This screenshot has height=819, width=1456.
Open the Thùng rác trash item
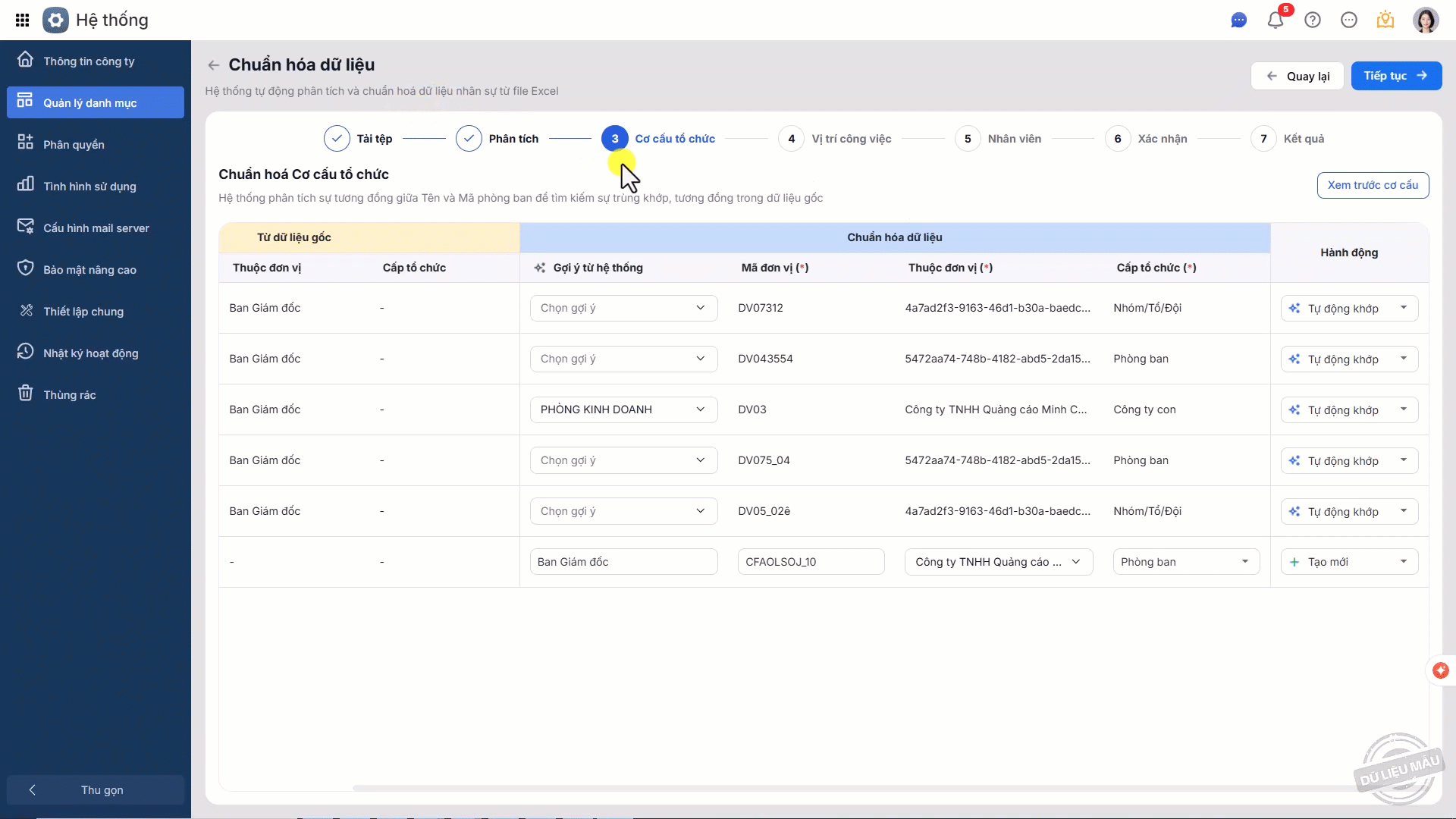point(69,394)
